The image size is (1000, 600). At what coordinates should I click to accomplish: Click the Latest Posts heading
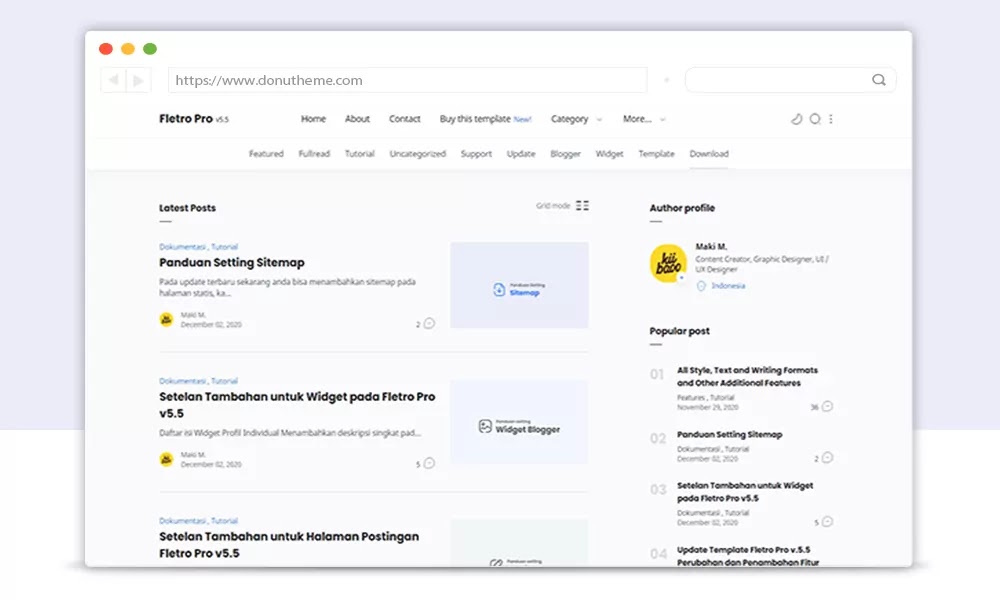tap(188, 208)
